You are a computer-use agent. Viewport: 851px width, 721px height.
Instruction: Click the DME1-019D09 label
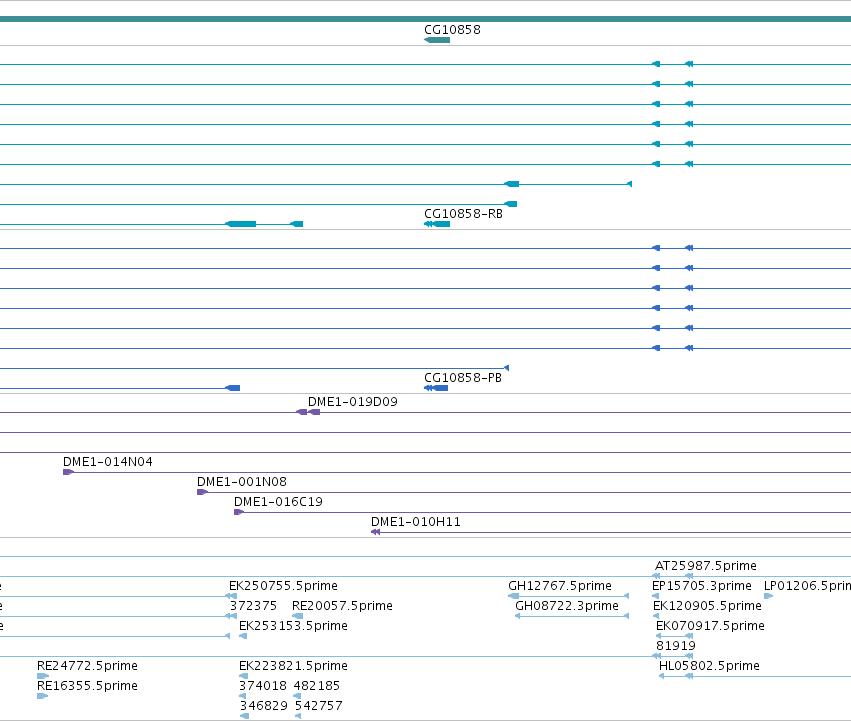[x=353, y=402]
